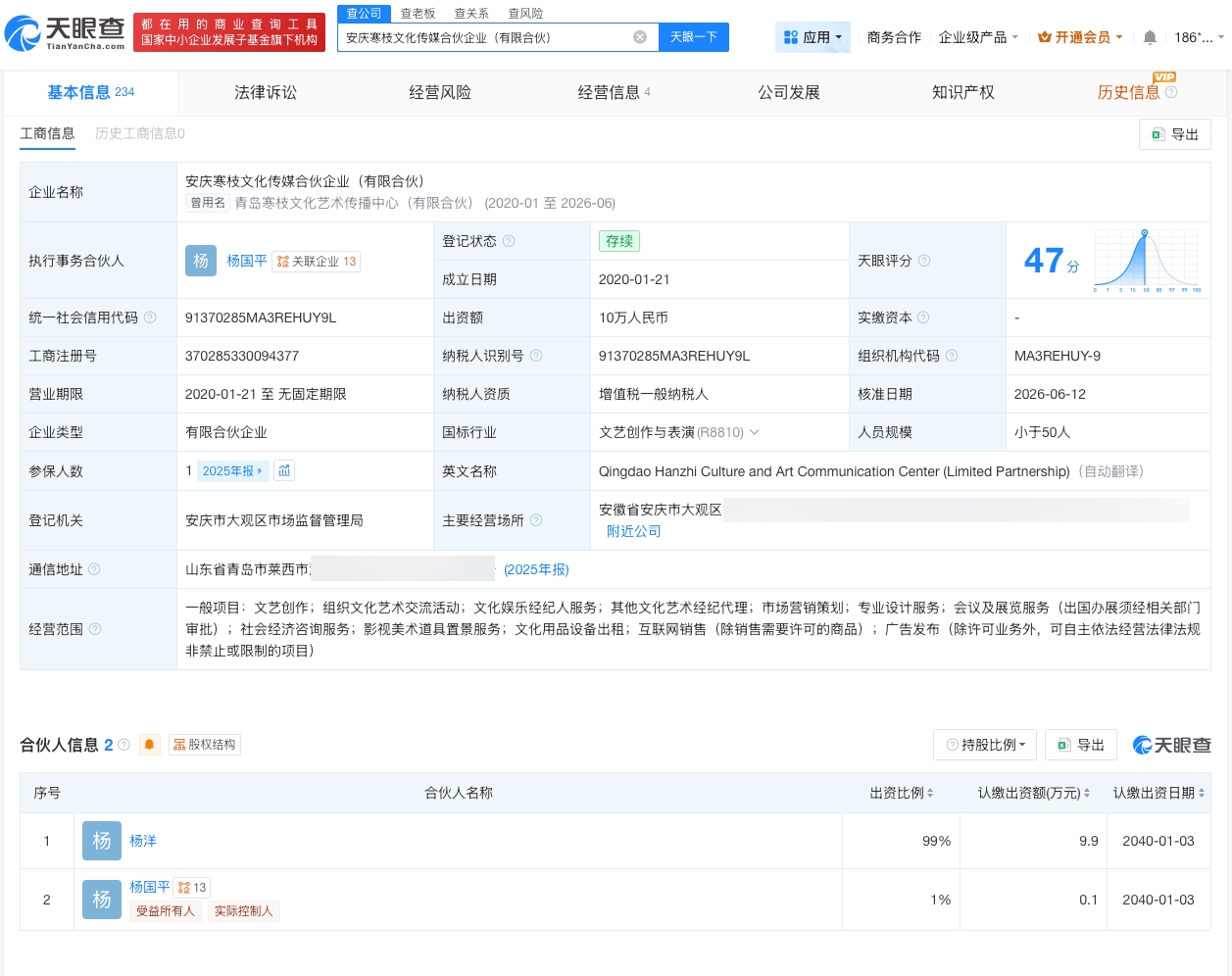Screen dimensions: 1232x976
Task: Open partner 杨洋's profile link
Action: click(x=143, y=841)
